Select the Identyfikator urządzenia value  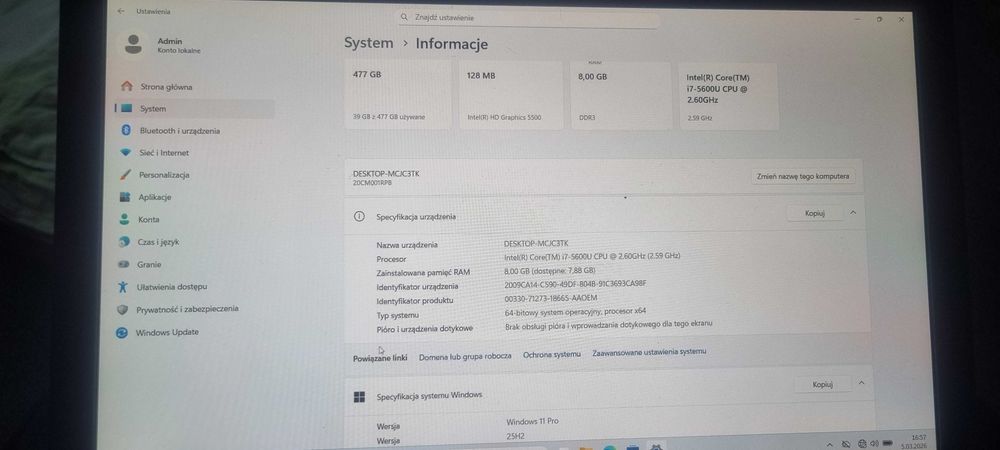point(575,284)
